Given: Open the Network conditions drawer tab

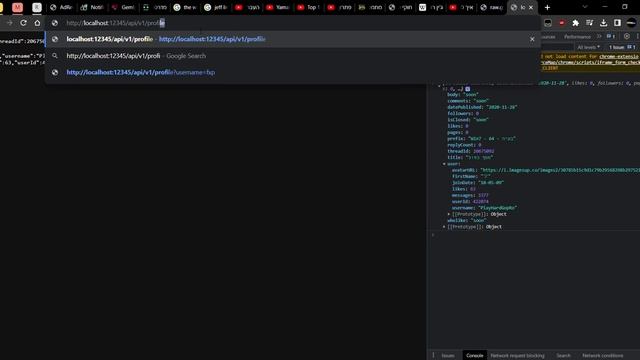Looking at the screenshot, I should [x=602, y=356].
